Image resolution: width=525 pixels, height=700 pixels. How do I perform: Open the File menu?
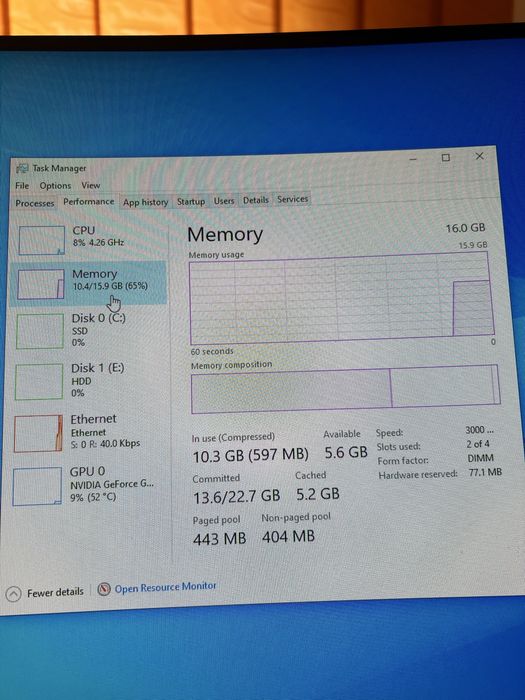22,185
